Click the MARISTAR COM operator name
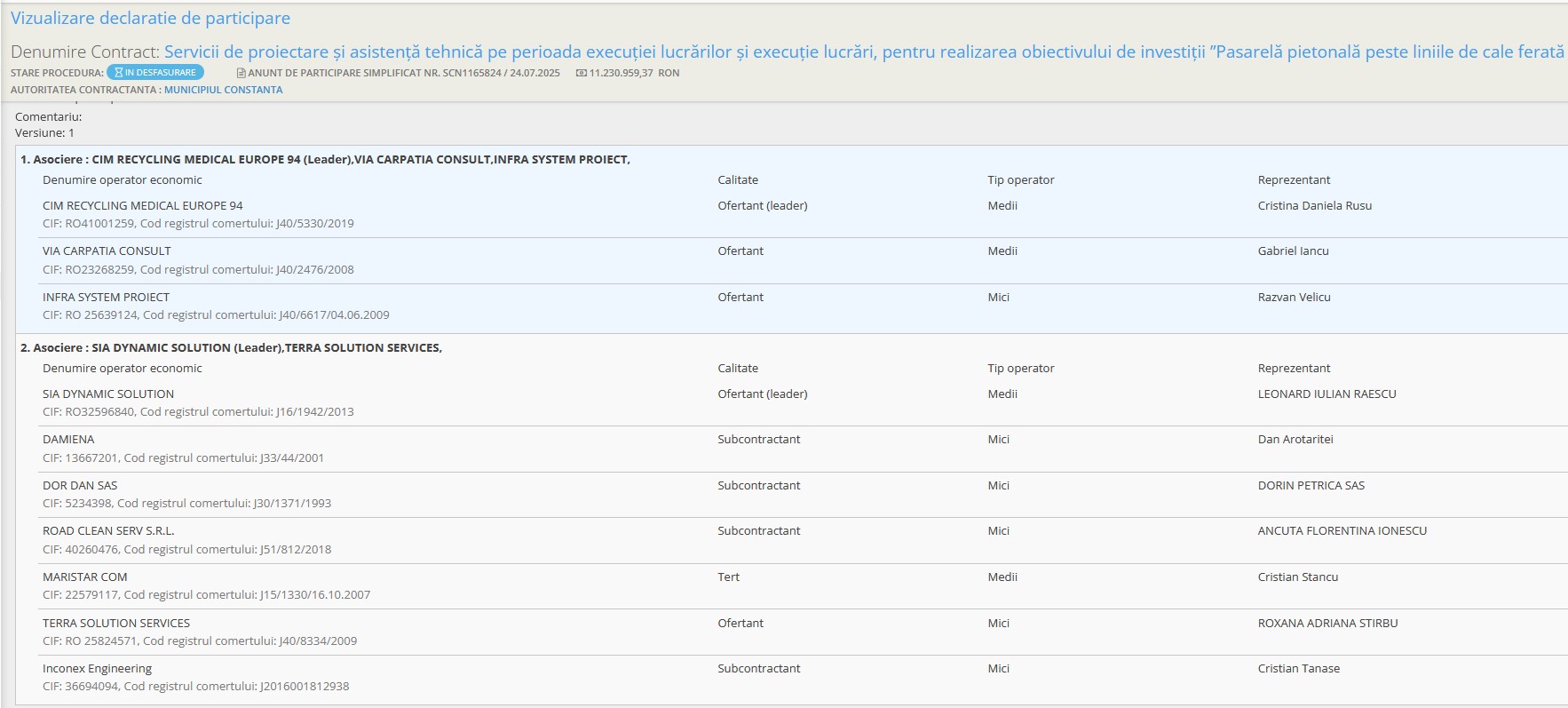The height and width of the screenshot is (708, 1568). (x=85, y=577)
